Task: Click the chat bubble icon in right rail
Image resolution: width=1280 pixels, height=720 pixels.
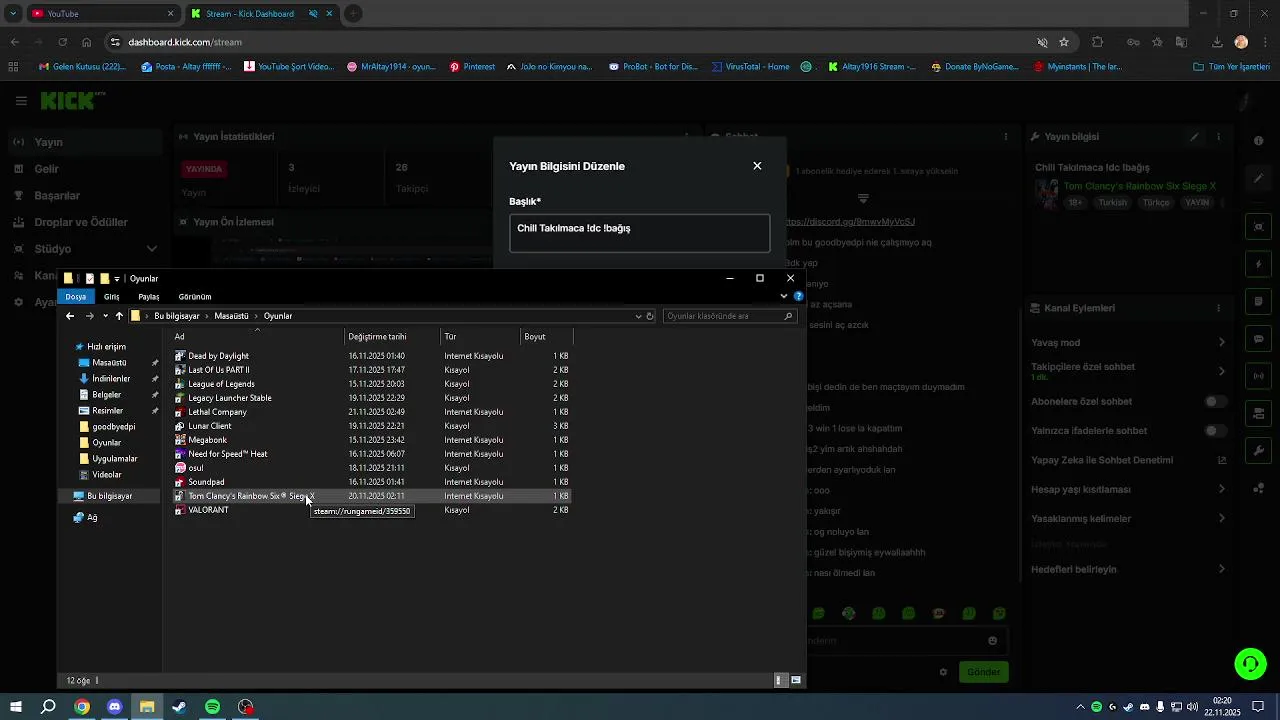Action: coord(1259,339)
